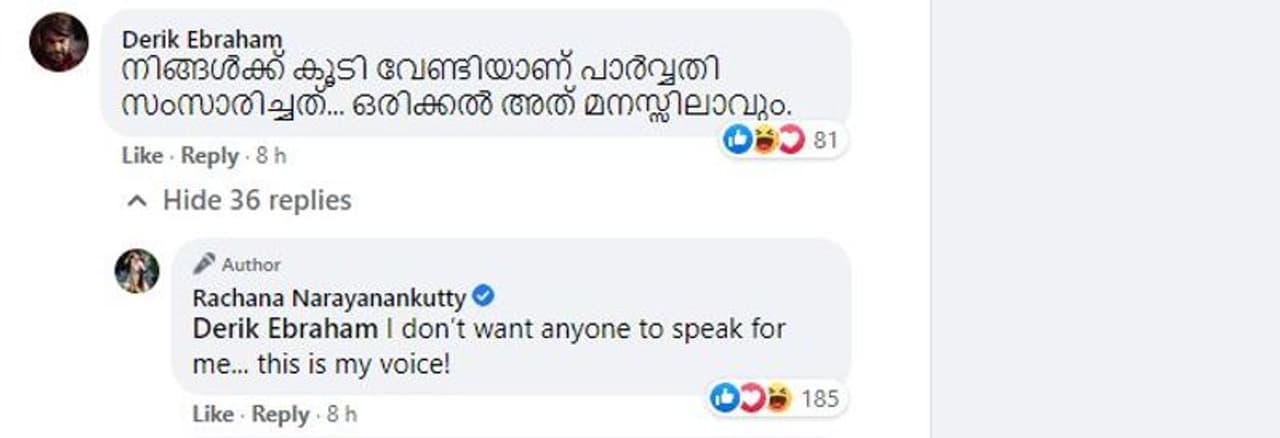Reply to Rachana Narayanankutty's comment
Viewport: 1280px width, 438px height.
pos(280,413)
